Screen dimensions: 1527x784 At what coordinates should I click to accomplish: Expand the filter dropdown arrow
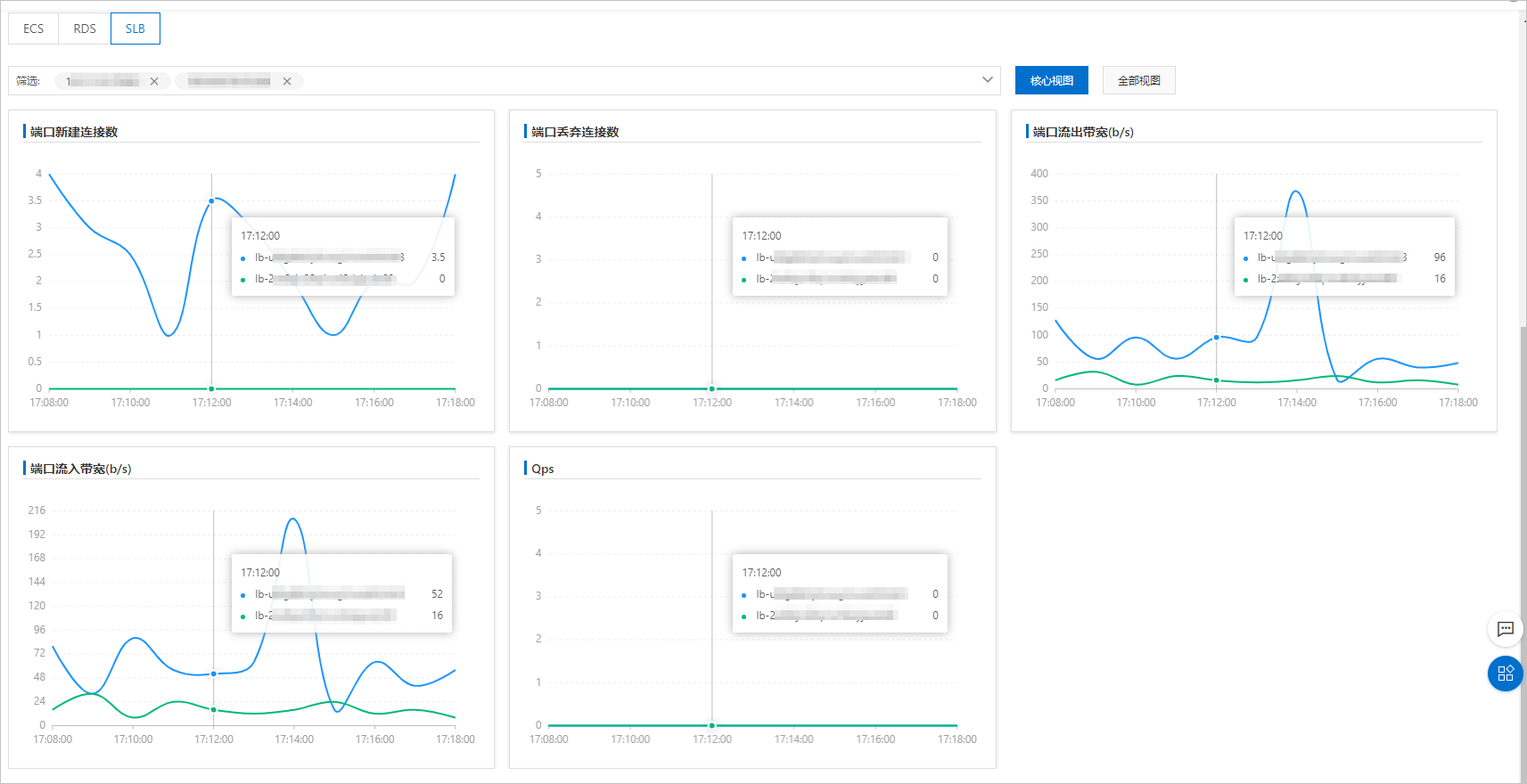point(987,80)
